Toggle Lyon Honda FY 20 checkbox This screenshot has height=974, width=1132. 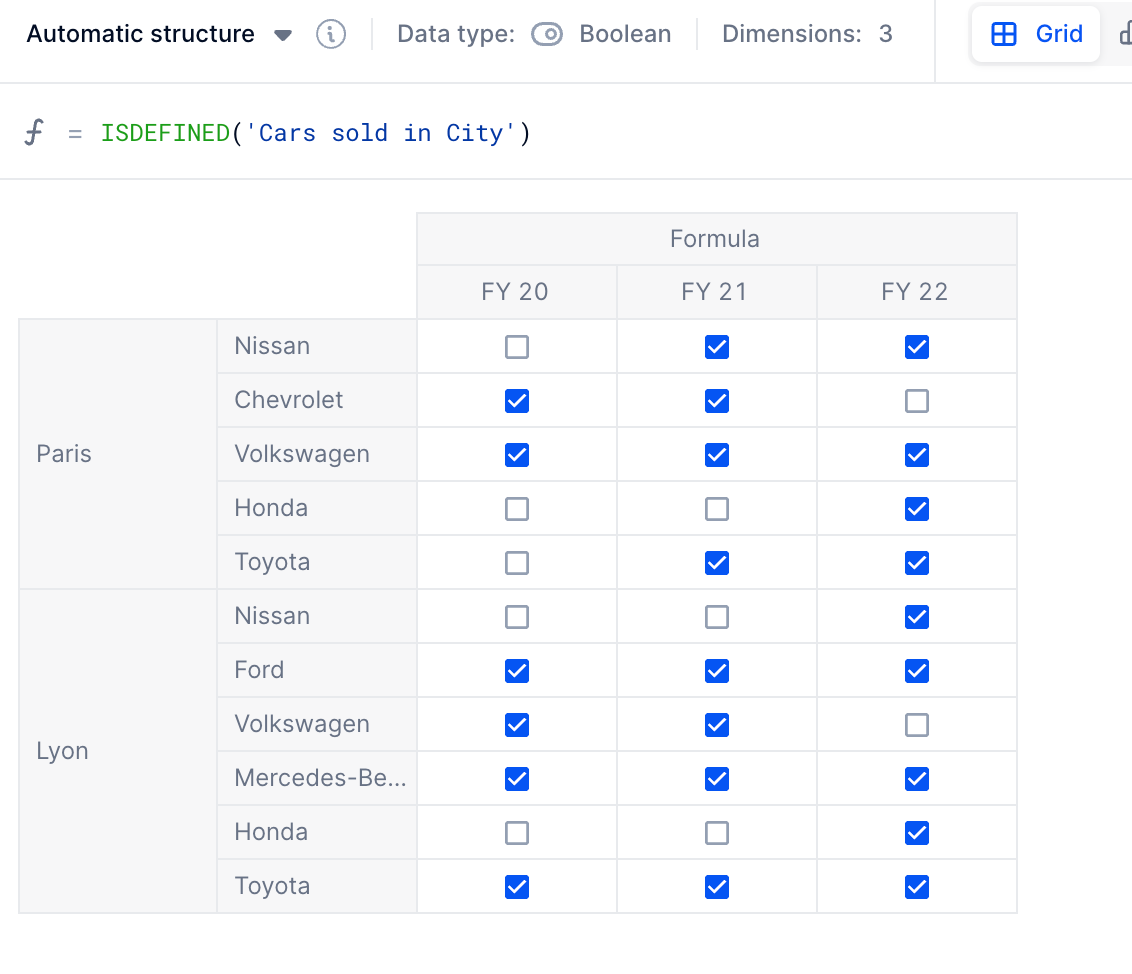click(x=517, y=833)
